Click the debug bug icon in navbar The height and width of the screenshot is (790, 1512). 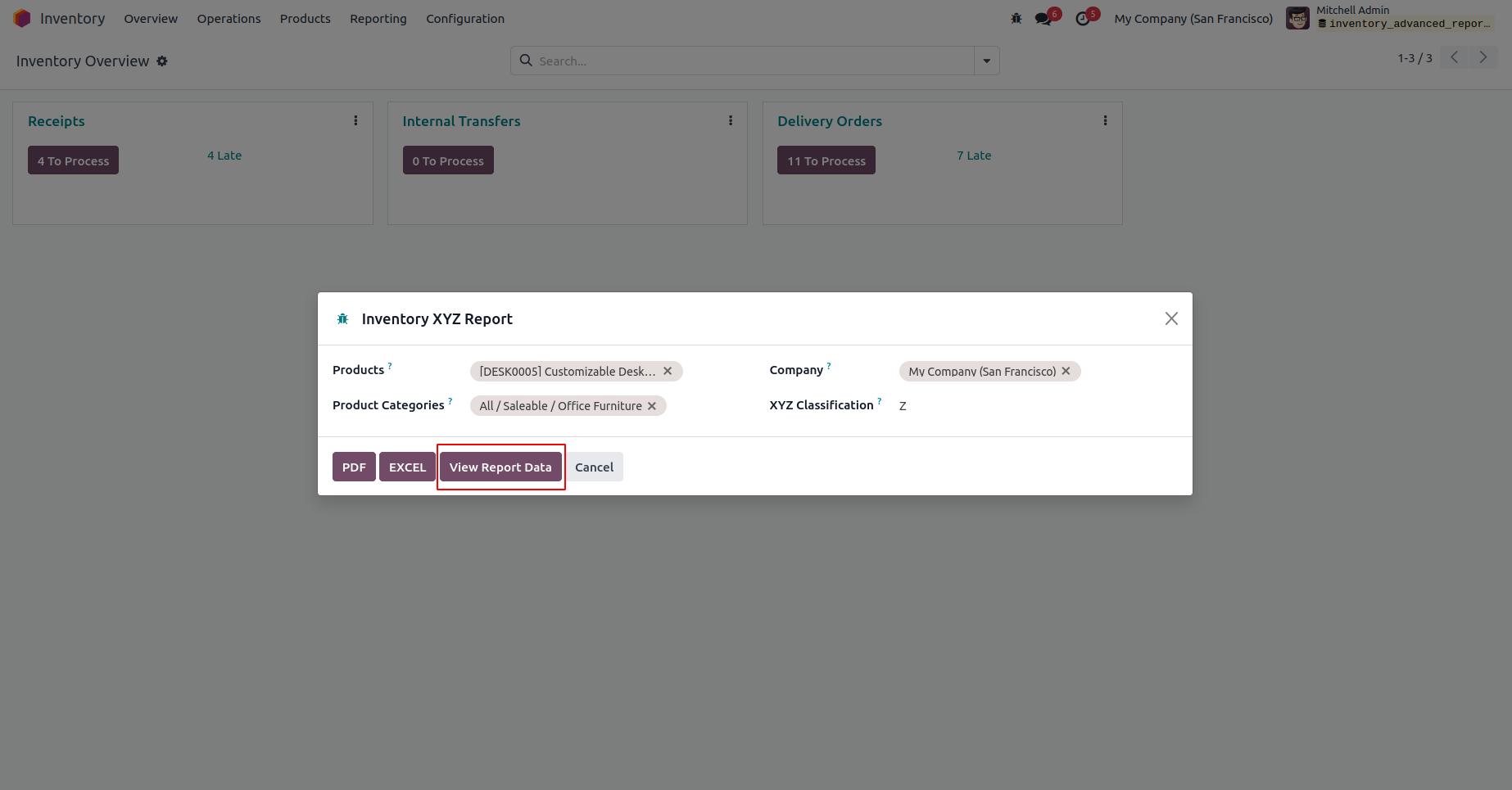[x=1016, y=19]
